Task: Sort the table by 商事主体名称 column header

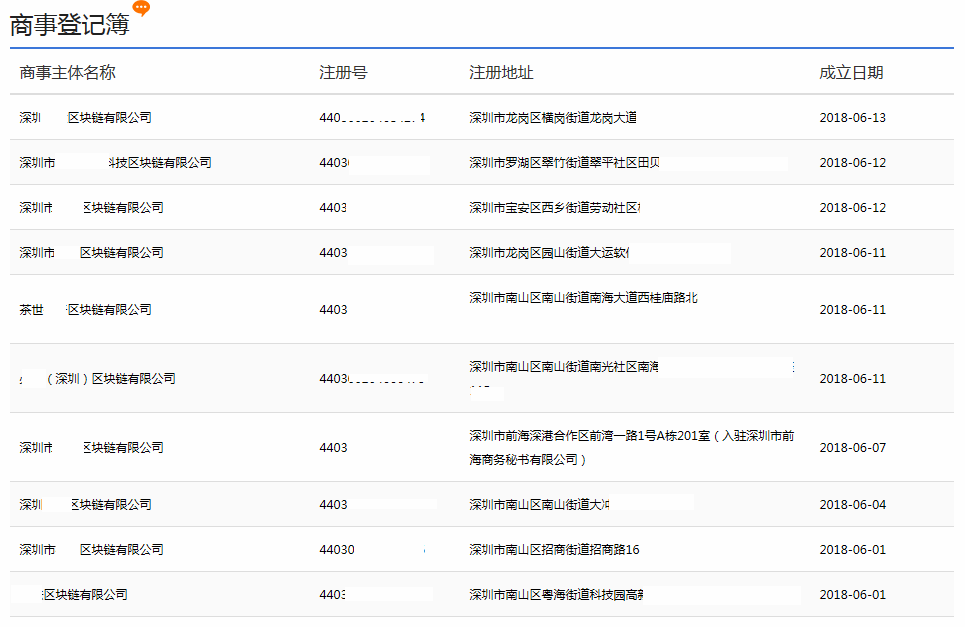Action: 67,72
